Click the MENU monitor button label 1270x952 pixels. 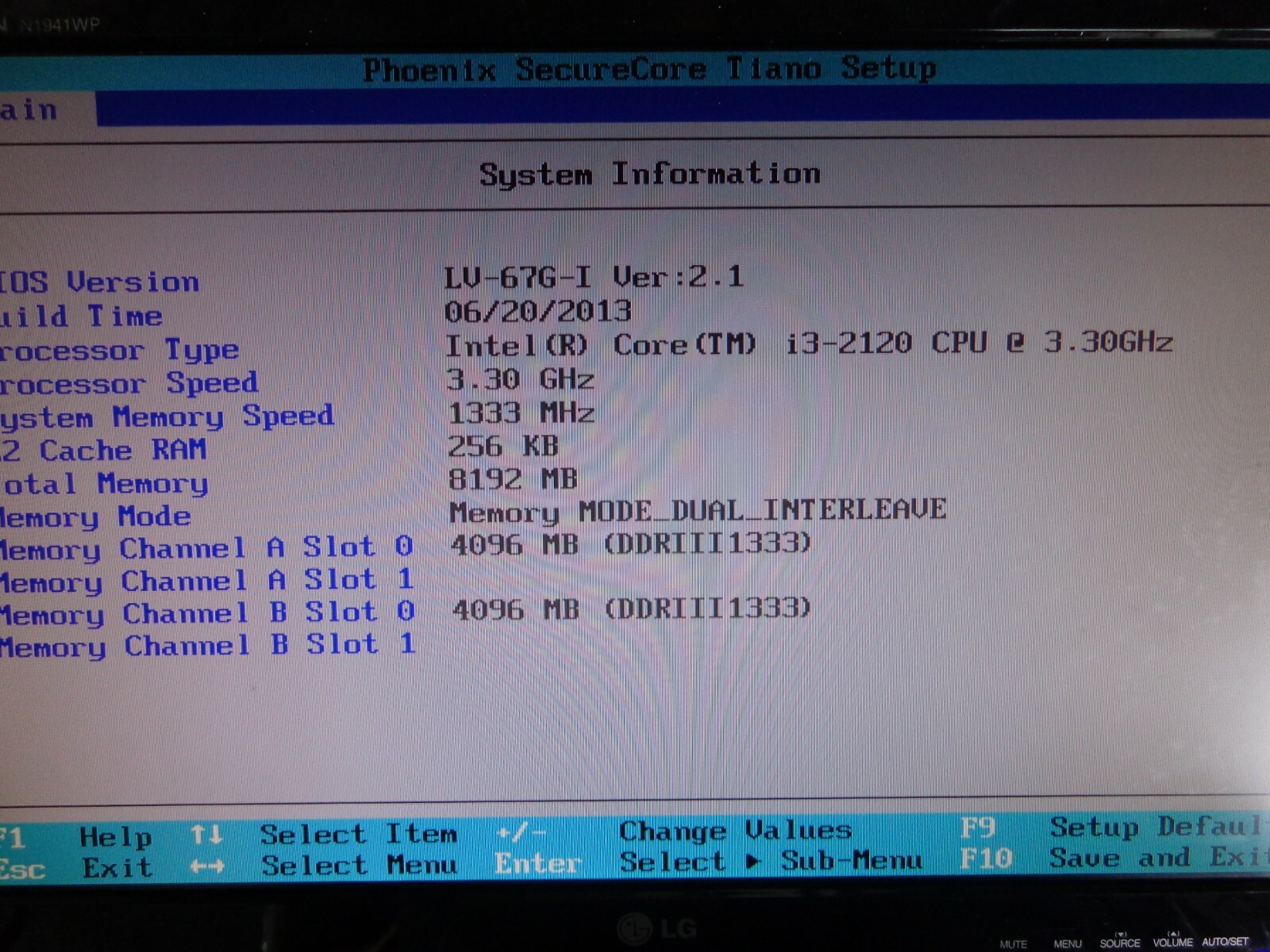point(1068,943)
